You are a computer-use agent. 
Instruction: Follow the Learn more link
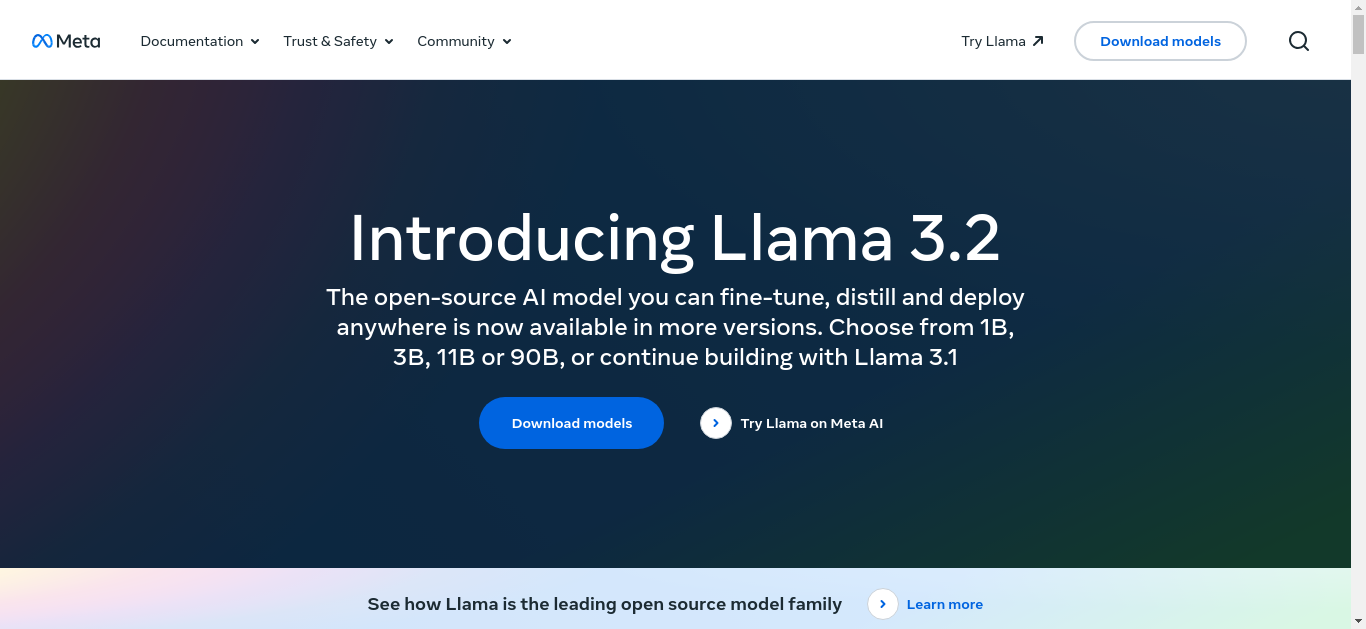(944, 604)
